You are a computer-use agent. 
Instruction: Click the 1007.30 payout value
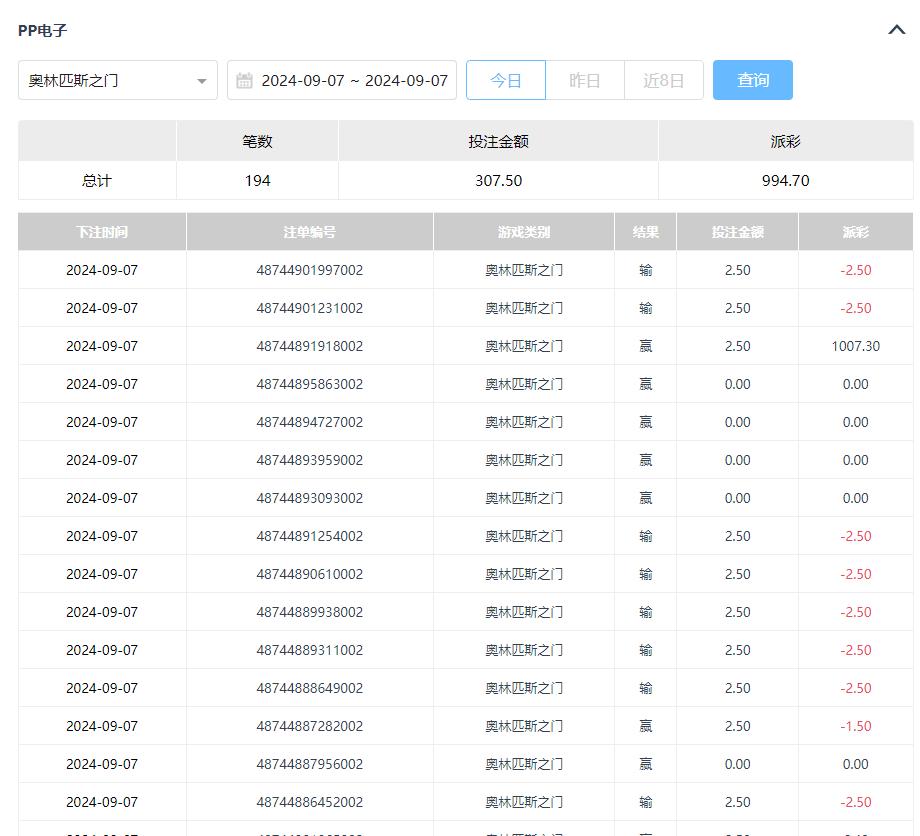click(855, 346)
